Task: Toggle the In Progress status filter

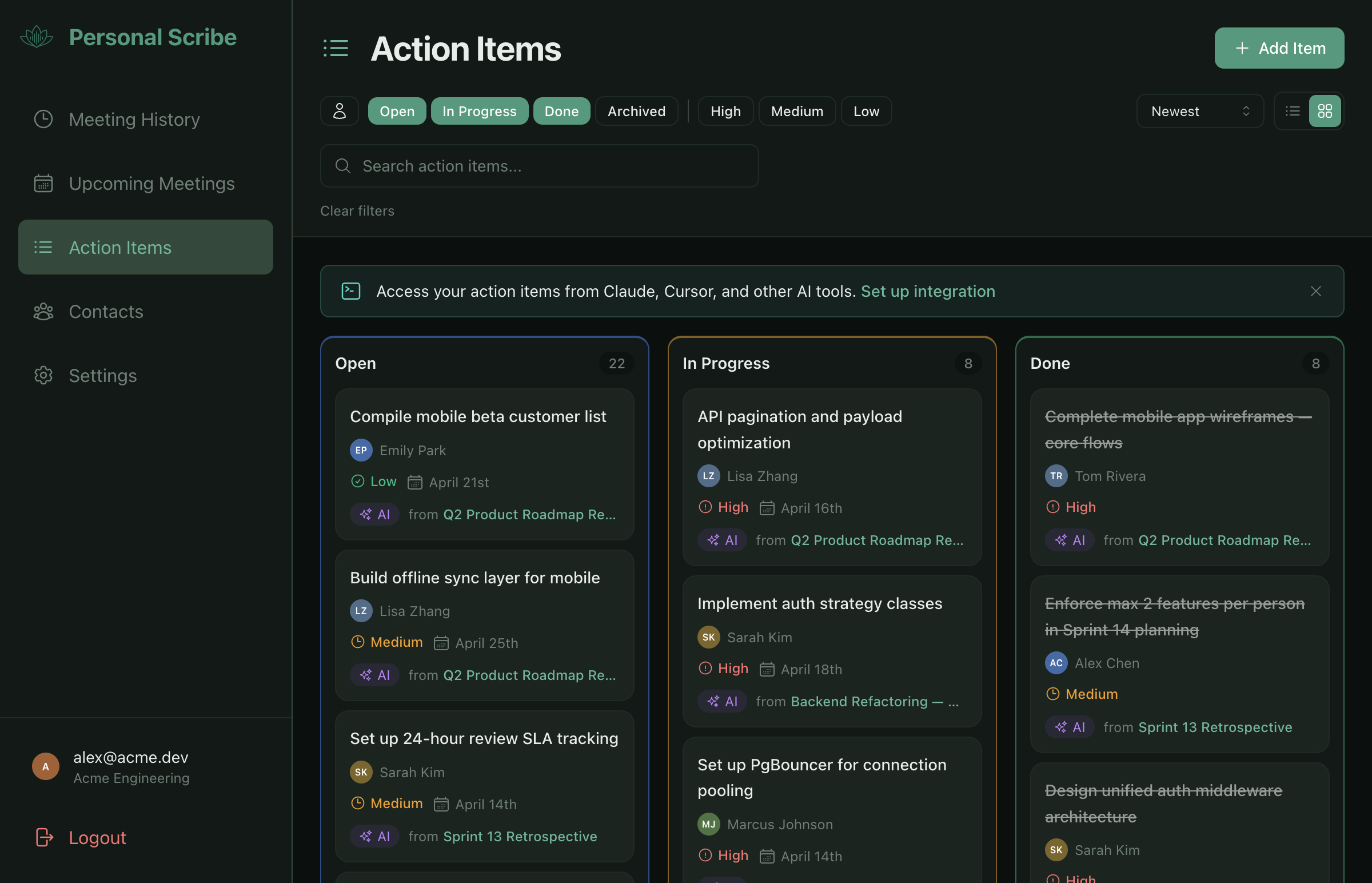Action: pyautogui.click(x=479, y=112)
